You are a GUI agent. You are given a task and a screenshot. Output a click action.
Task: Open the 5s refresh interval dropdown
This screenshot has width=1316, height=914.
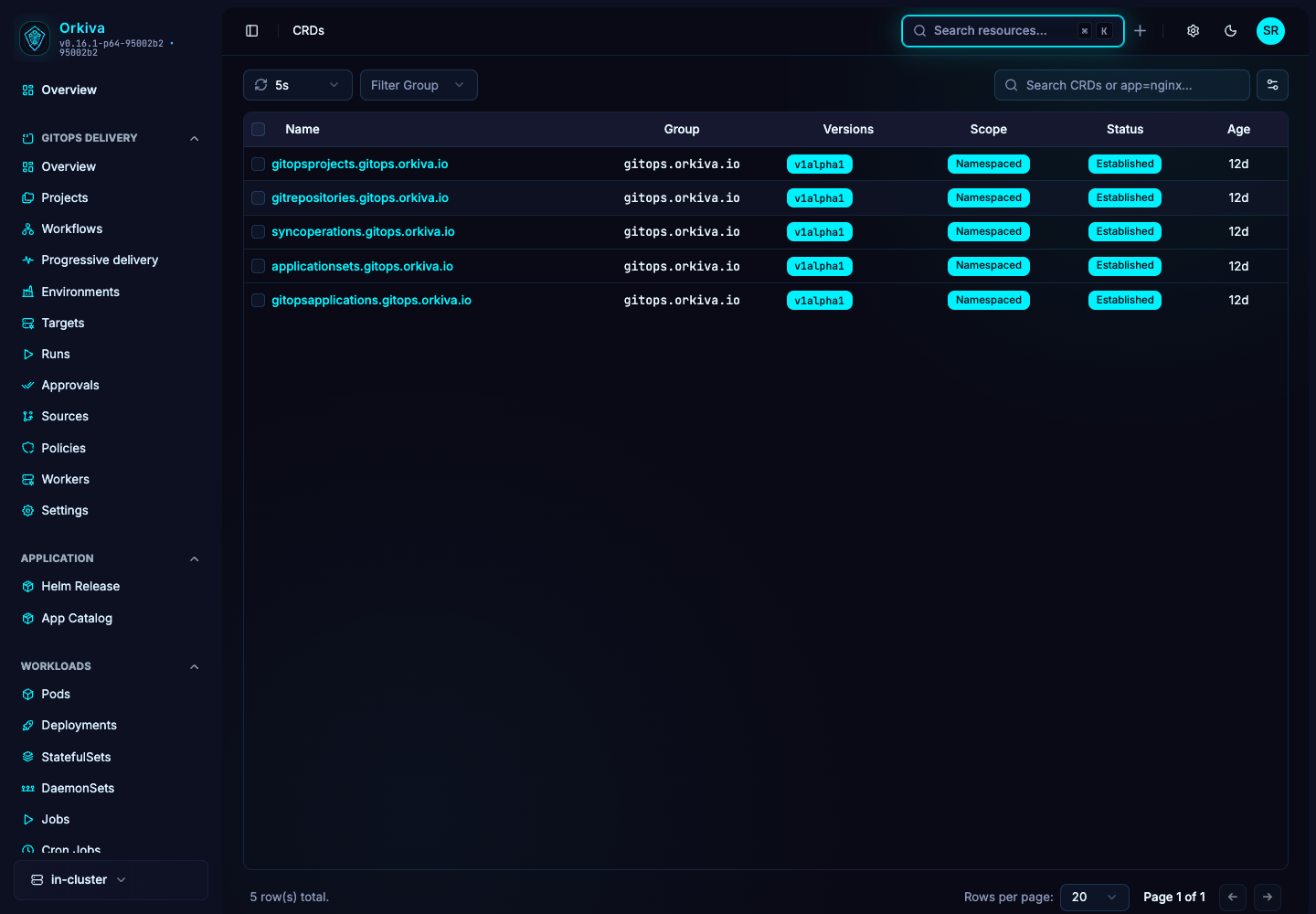coord(298,85)
